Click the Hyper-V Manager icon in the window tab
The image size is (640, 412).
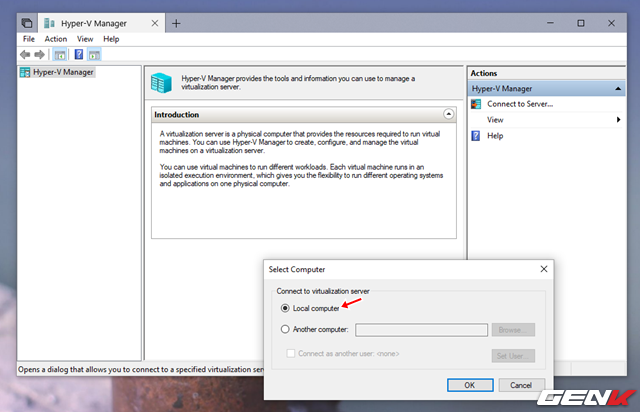click(x=49, y=23)
